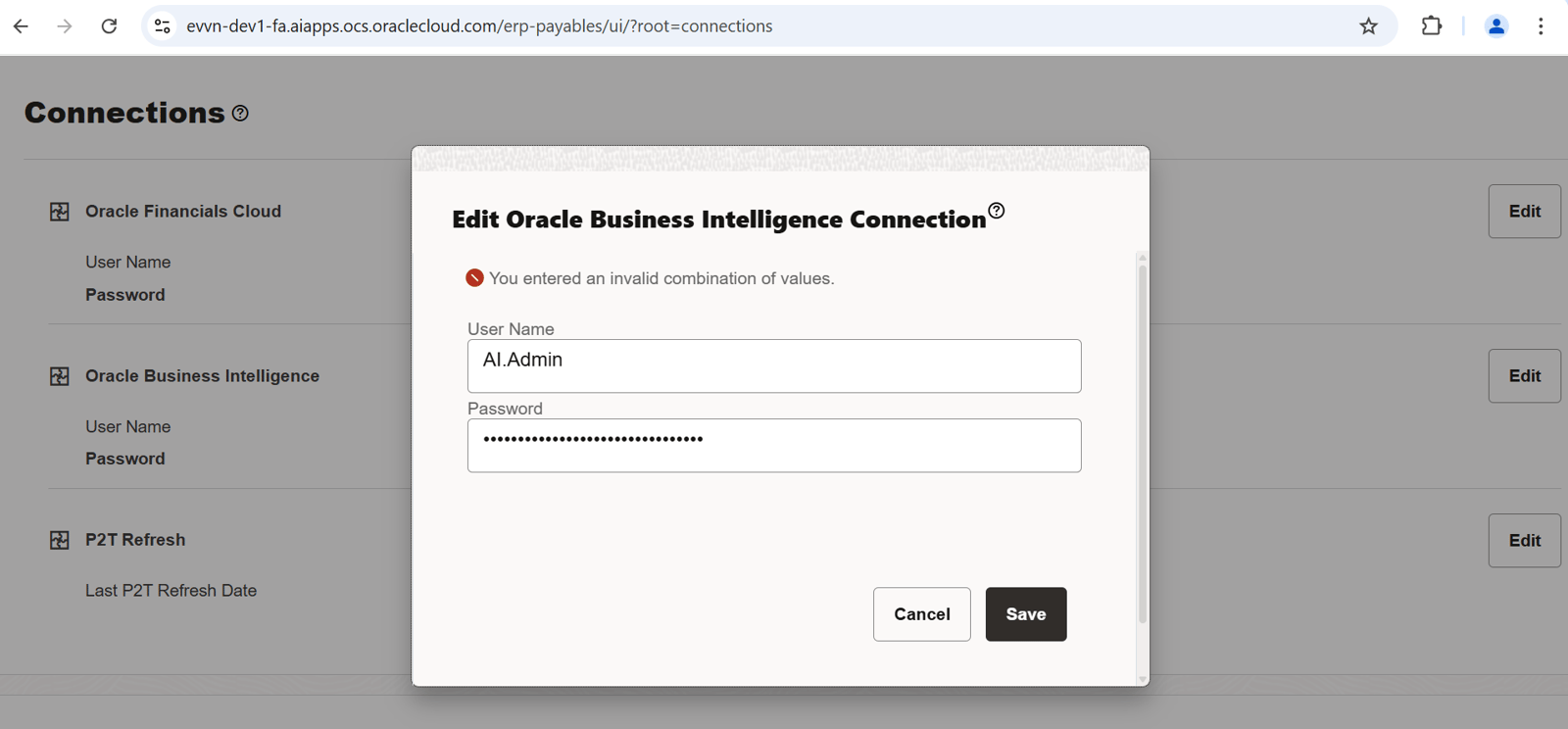Click help icon beside dialog title
Viewport: 1568px width, 729px height.
(997, 211)
